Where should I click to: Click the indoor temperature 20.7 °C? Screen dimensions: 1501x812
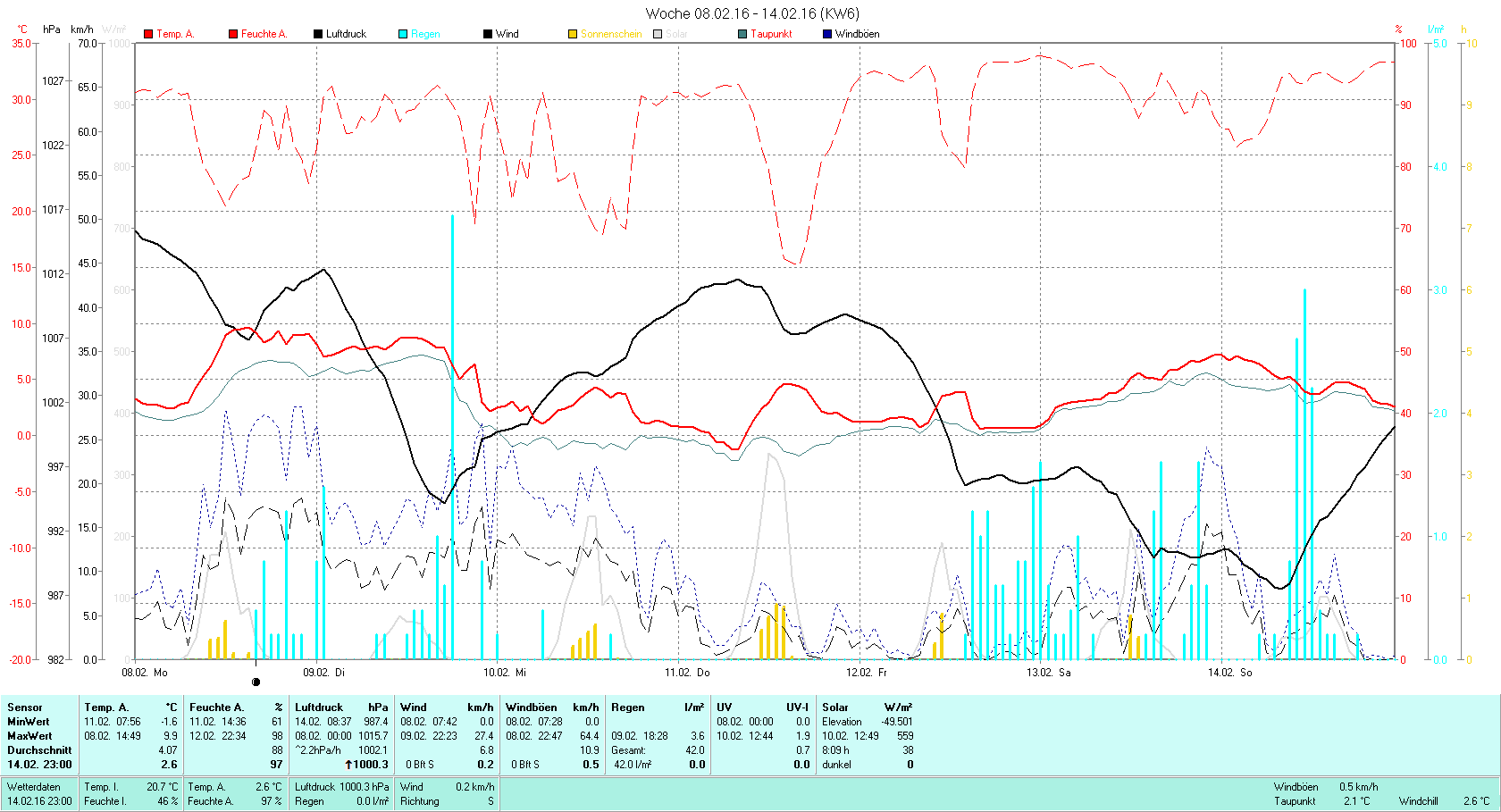tap(163, 787)
